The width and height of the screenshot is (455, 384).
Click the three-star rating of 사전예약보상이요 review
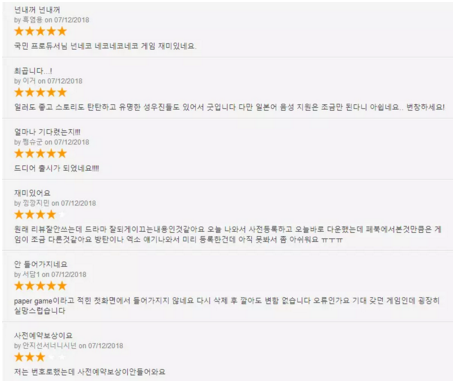pyautogui.click(x=40, y=357)
